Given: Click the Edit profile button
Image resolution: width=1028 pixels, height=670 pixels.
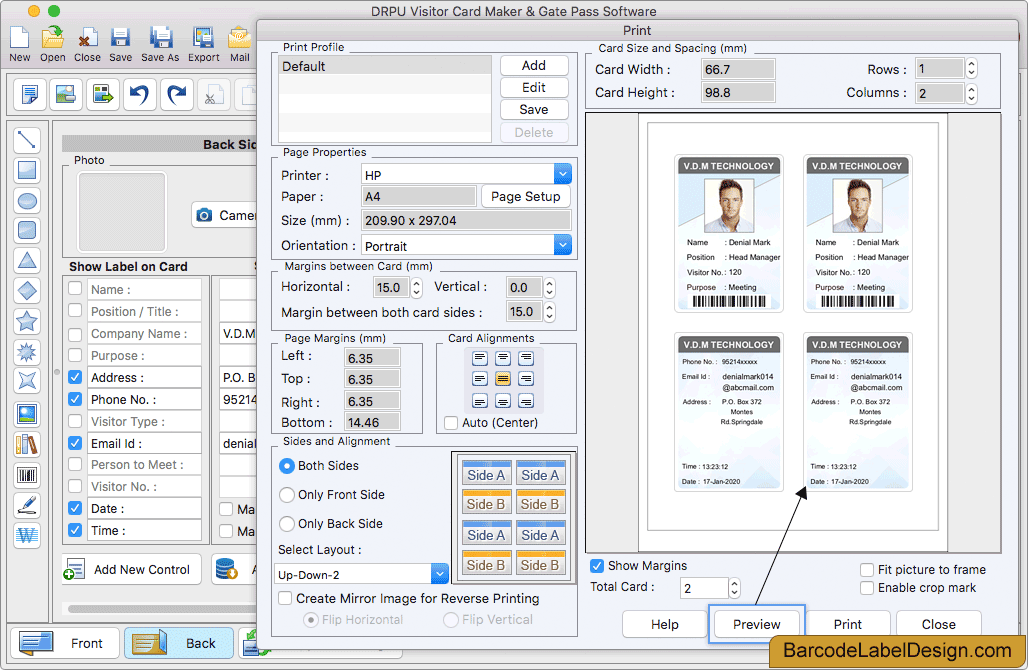Looking at the screenshot, I should pyautogui.click(x=534, y=87).
